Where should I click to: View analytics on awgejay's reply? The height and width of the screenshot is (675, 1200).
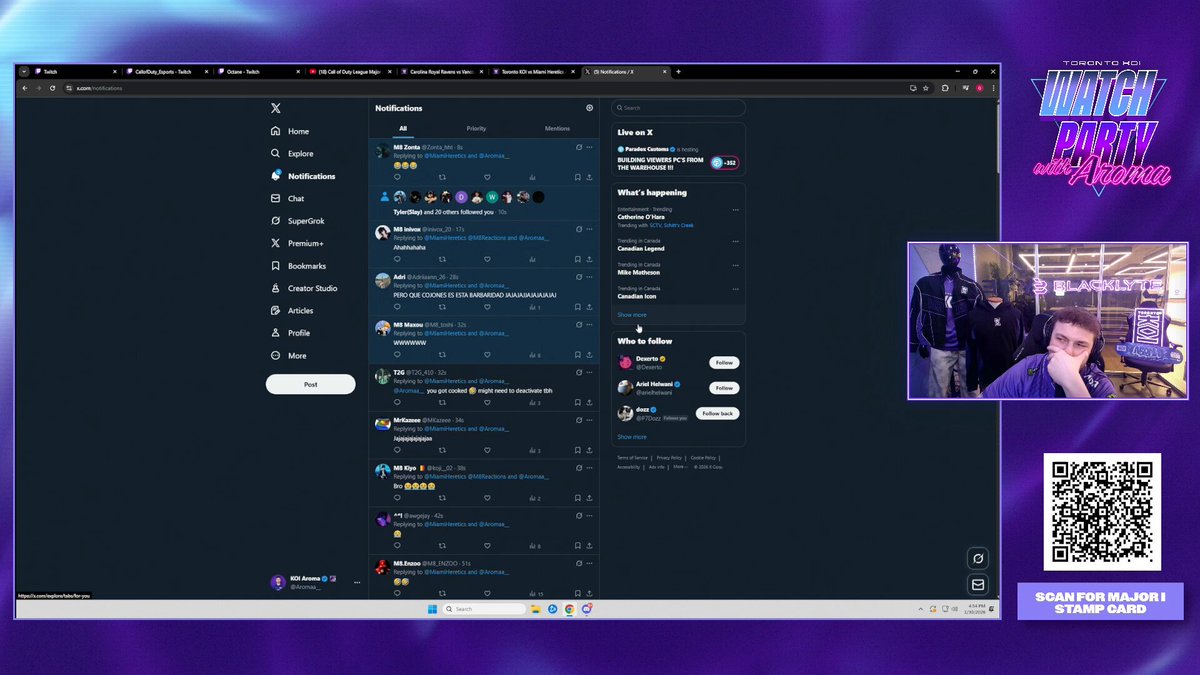click(x=534, y=546)
